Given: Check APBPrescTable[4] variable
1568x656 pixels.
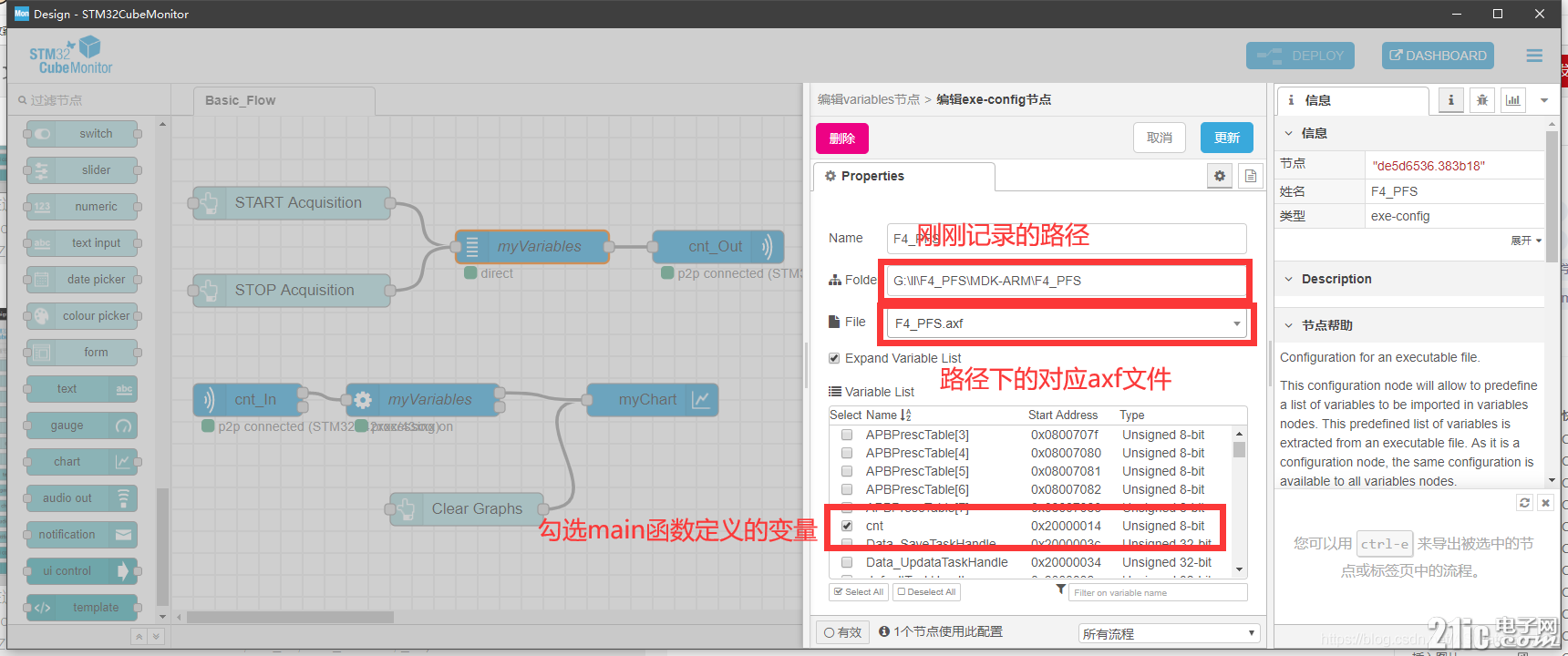Looking at the screenshot, I should (847, 454).
